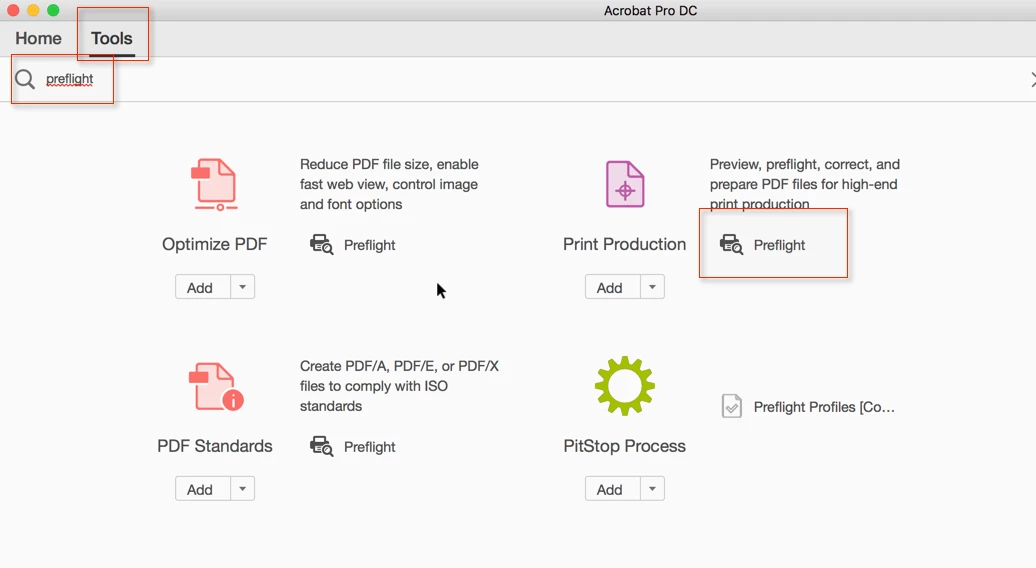This screenshot has width=1036, height=568.
Task: Click Preflight icon under Print Production
Action: click(731, 244)
